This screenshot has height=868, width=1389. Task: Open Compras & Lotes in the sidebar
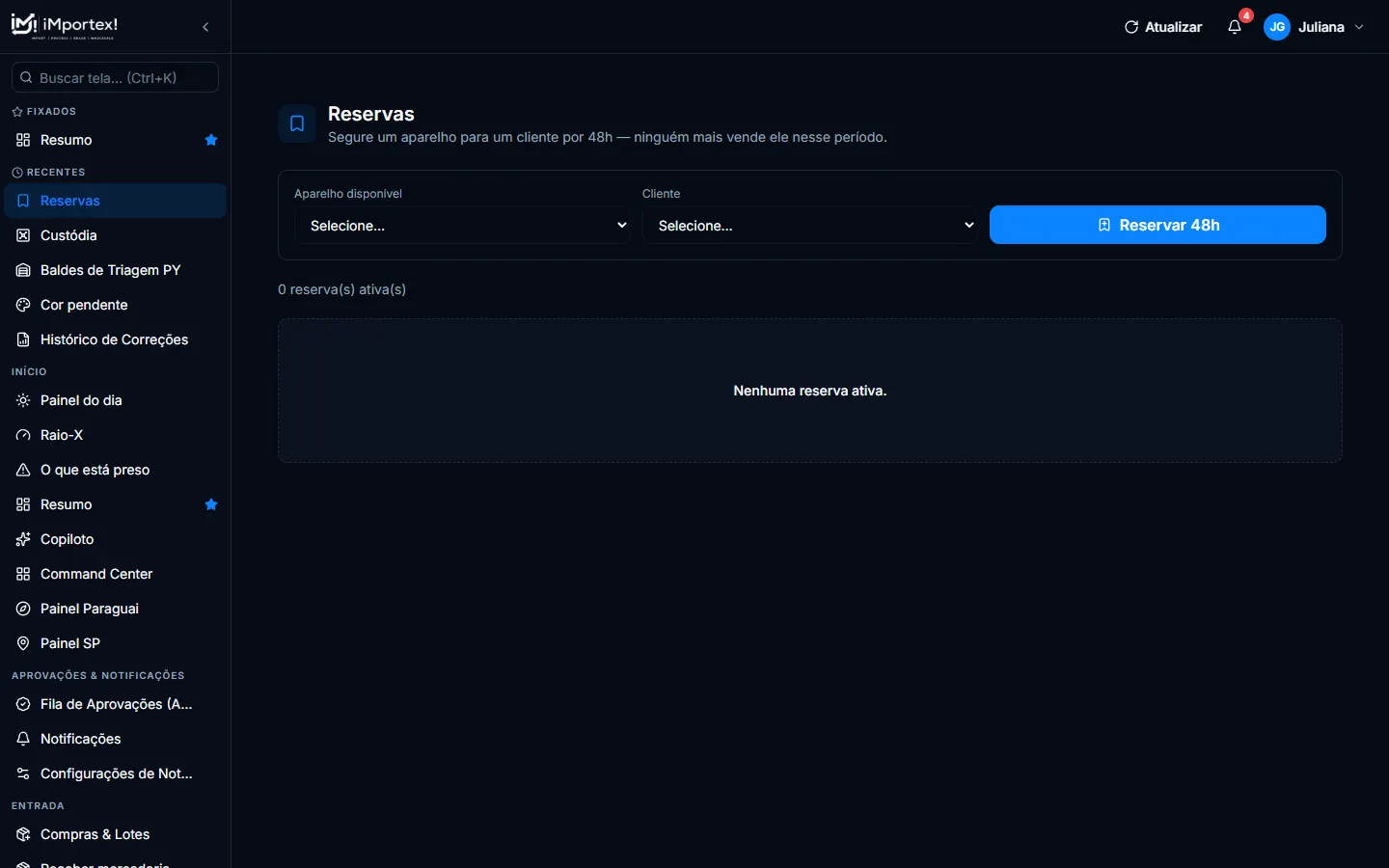click(x=116, y=834)
